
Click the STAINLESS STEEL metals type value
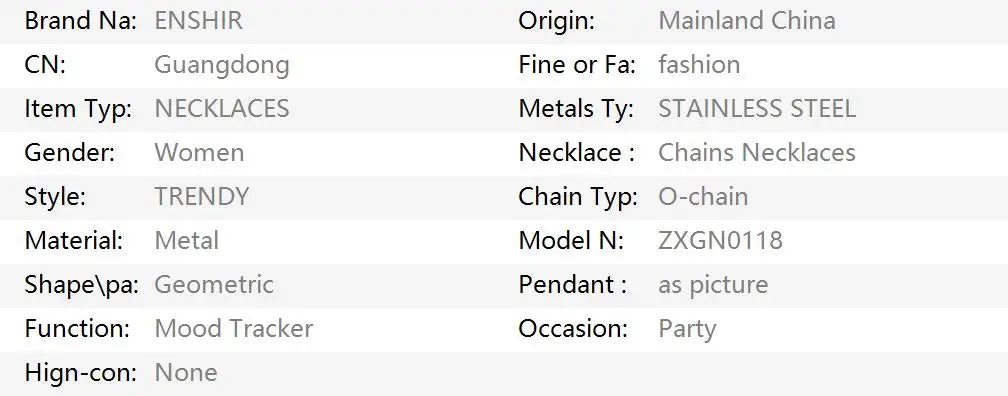point(757,109)
